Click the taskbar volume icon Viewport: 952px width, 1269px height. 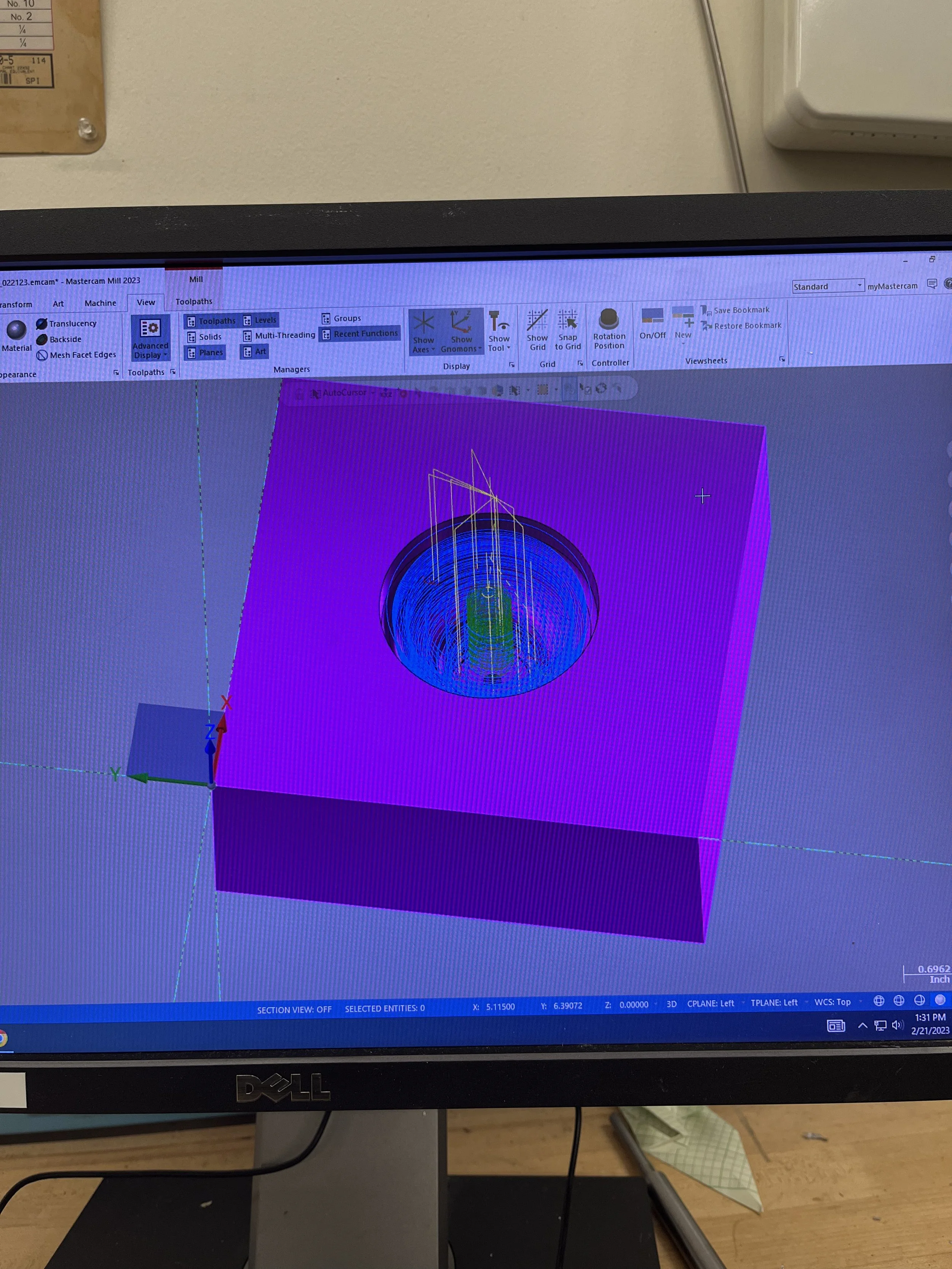point(898,1025)
